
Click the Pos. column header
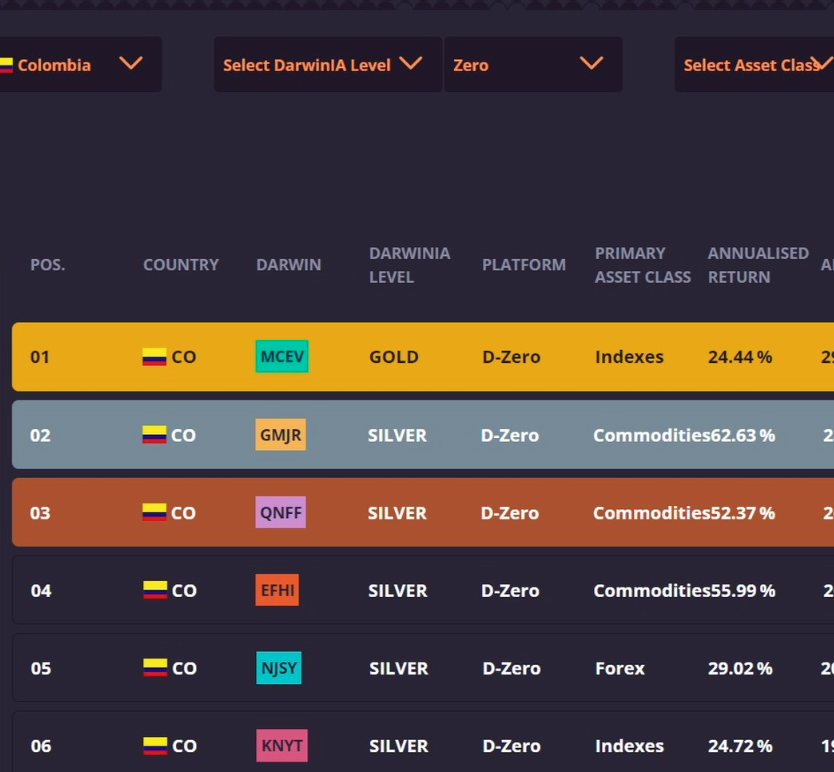[47, 265]
